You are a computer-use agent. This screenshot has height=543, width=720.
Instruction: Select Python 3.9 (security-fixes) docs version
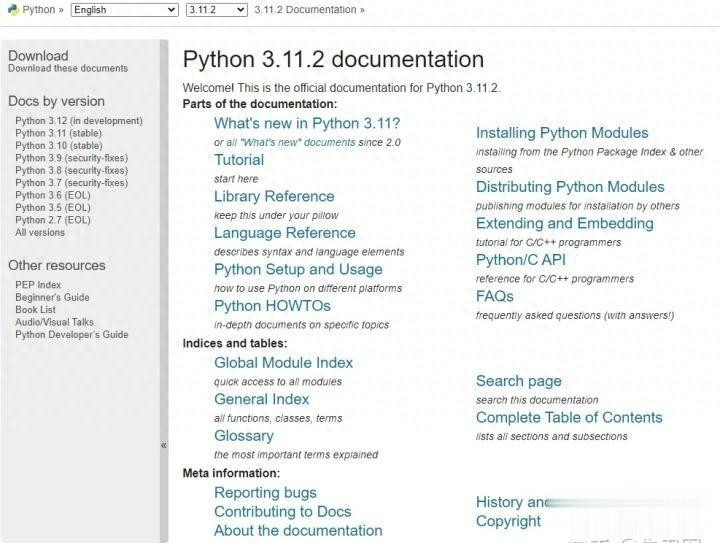point(71,158)
